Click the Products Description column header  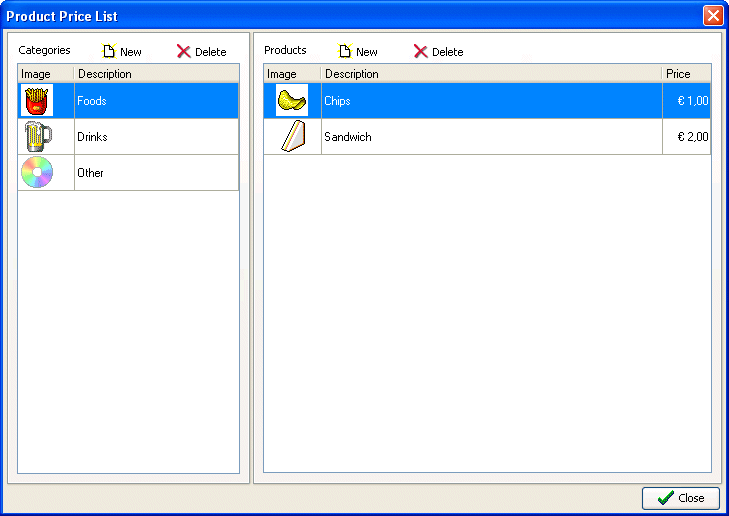point(491,74)
